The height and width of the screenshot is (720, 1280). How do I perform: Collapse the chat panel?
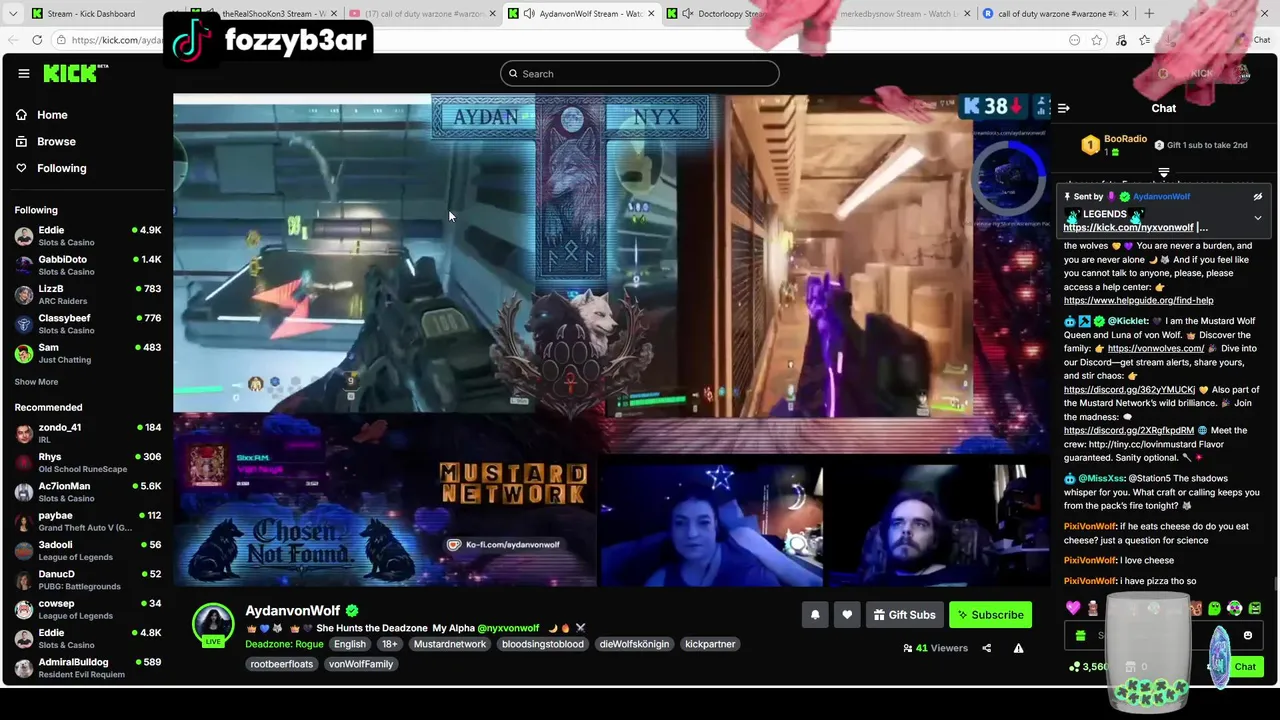1064,108
